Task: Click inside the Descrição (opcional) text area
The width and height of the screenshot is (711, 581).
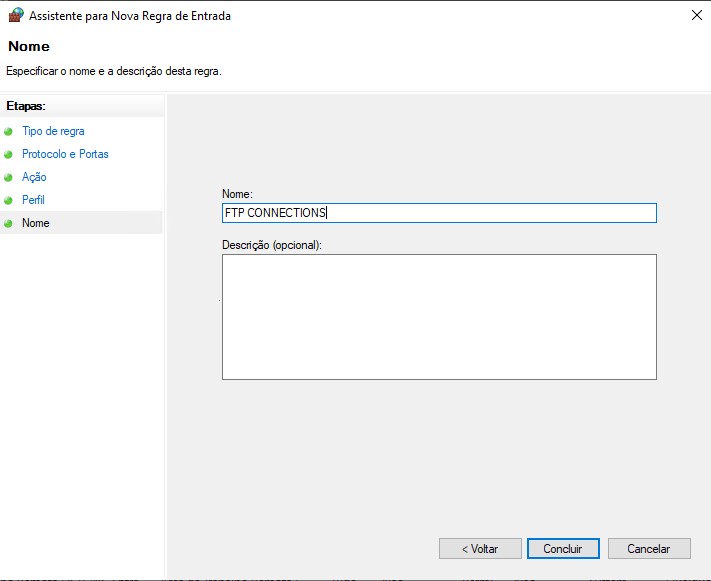Action: click(438, 316)
